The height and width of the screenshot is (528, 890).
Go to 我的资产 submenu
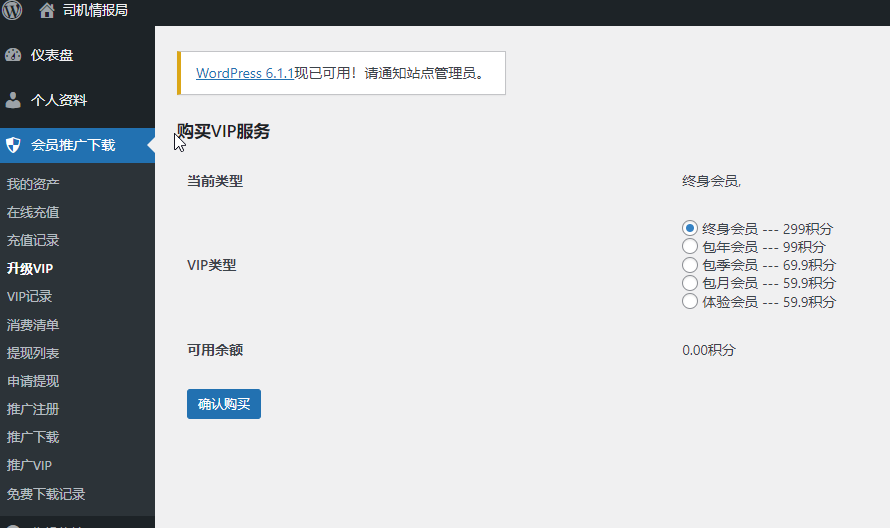point(33,184)
